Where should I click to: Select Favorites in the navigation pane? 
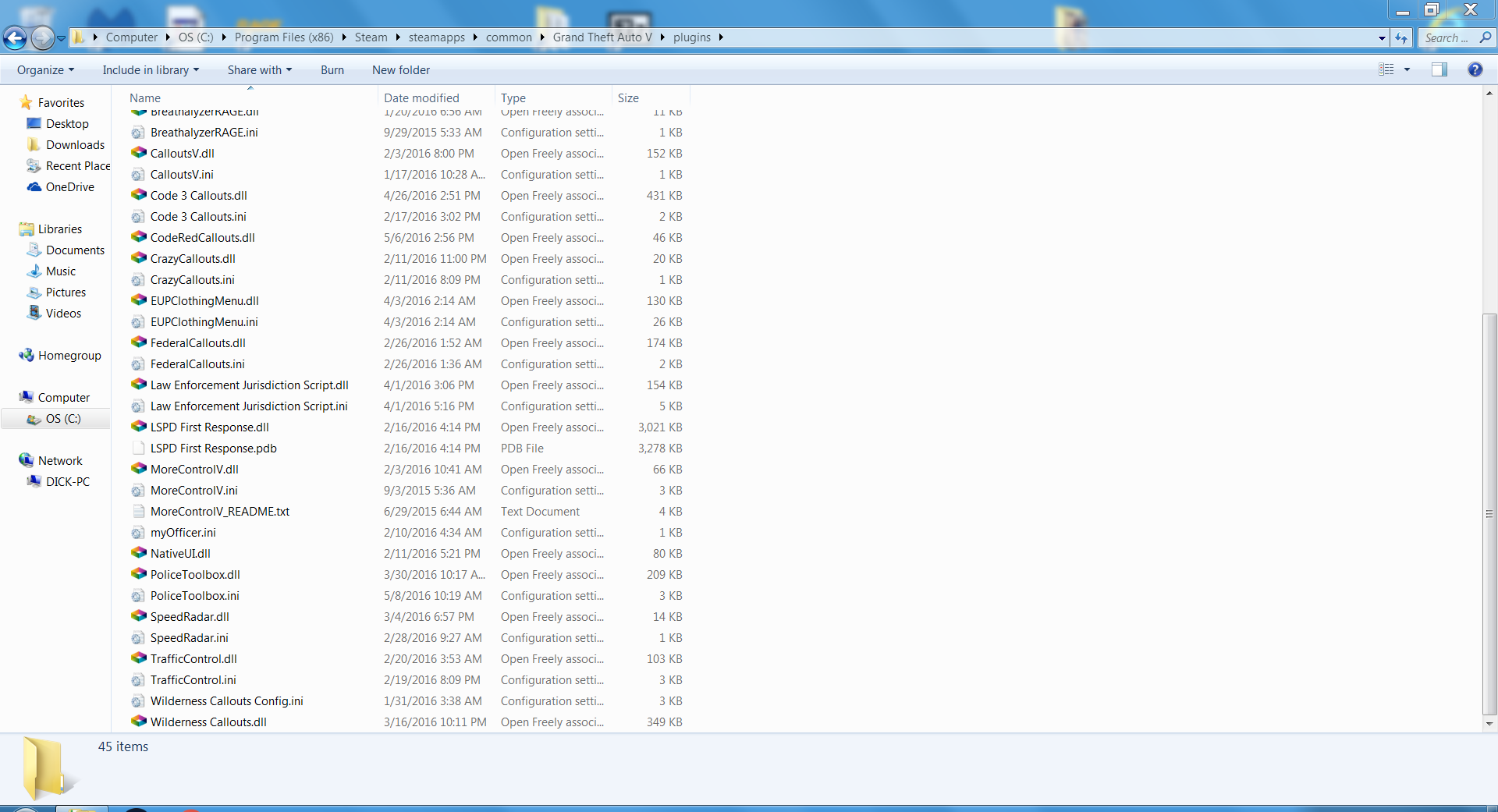point(61,103)
